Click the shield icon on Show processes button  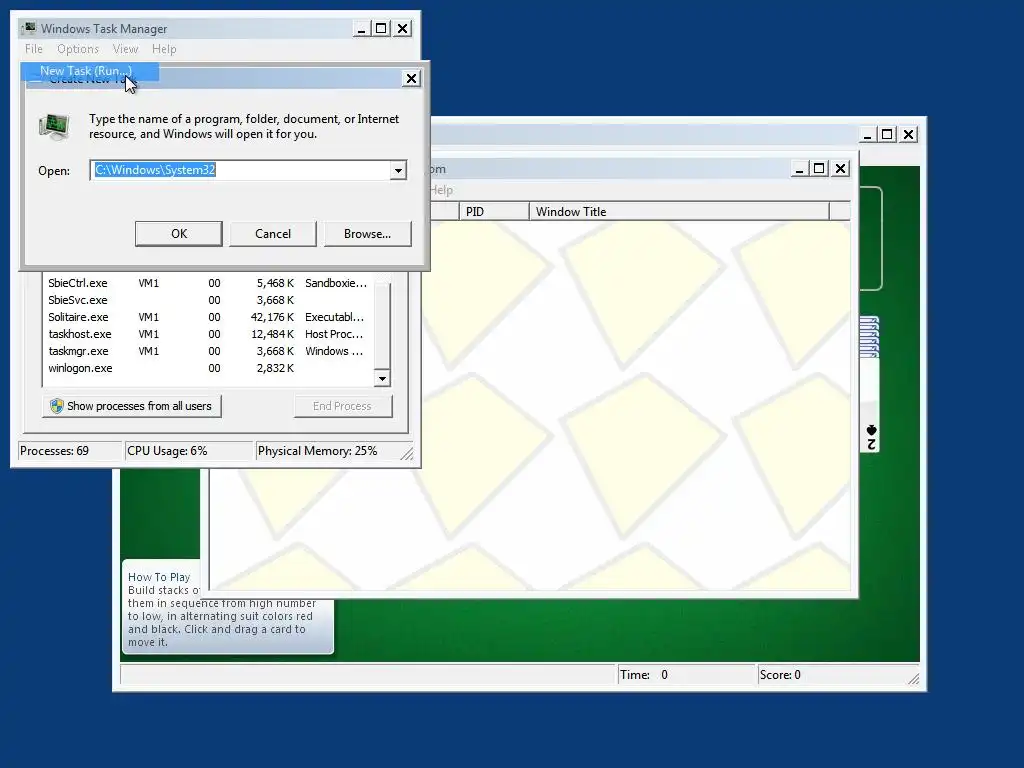[x=57, y=406]
